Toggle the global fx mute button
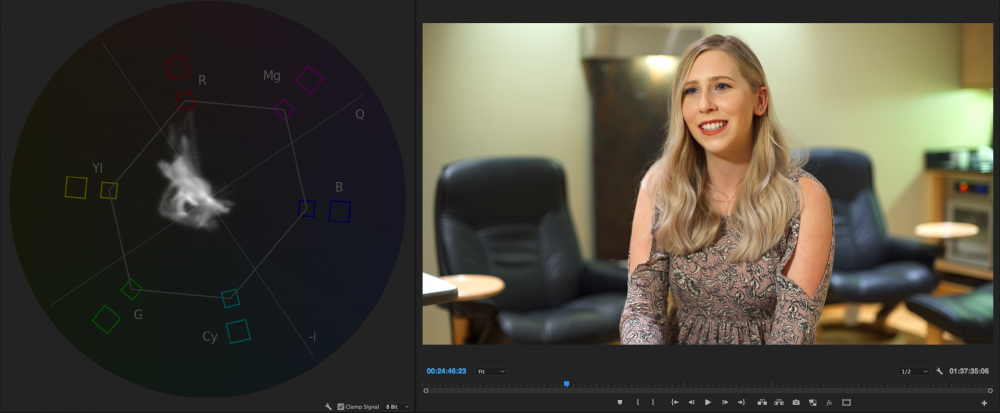 pos(829,402)
